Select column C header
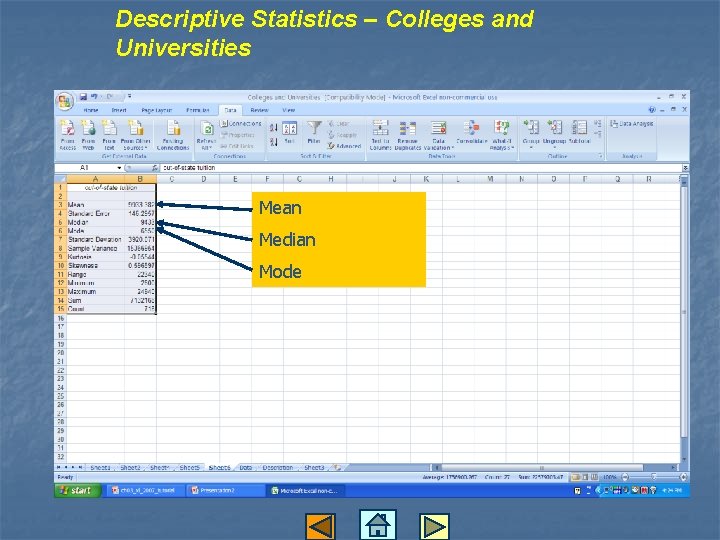The height and width of the screenshot is (540, 720). pos(172,179)
